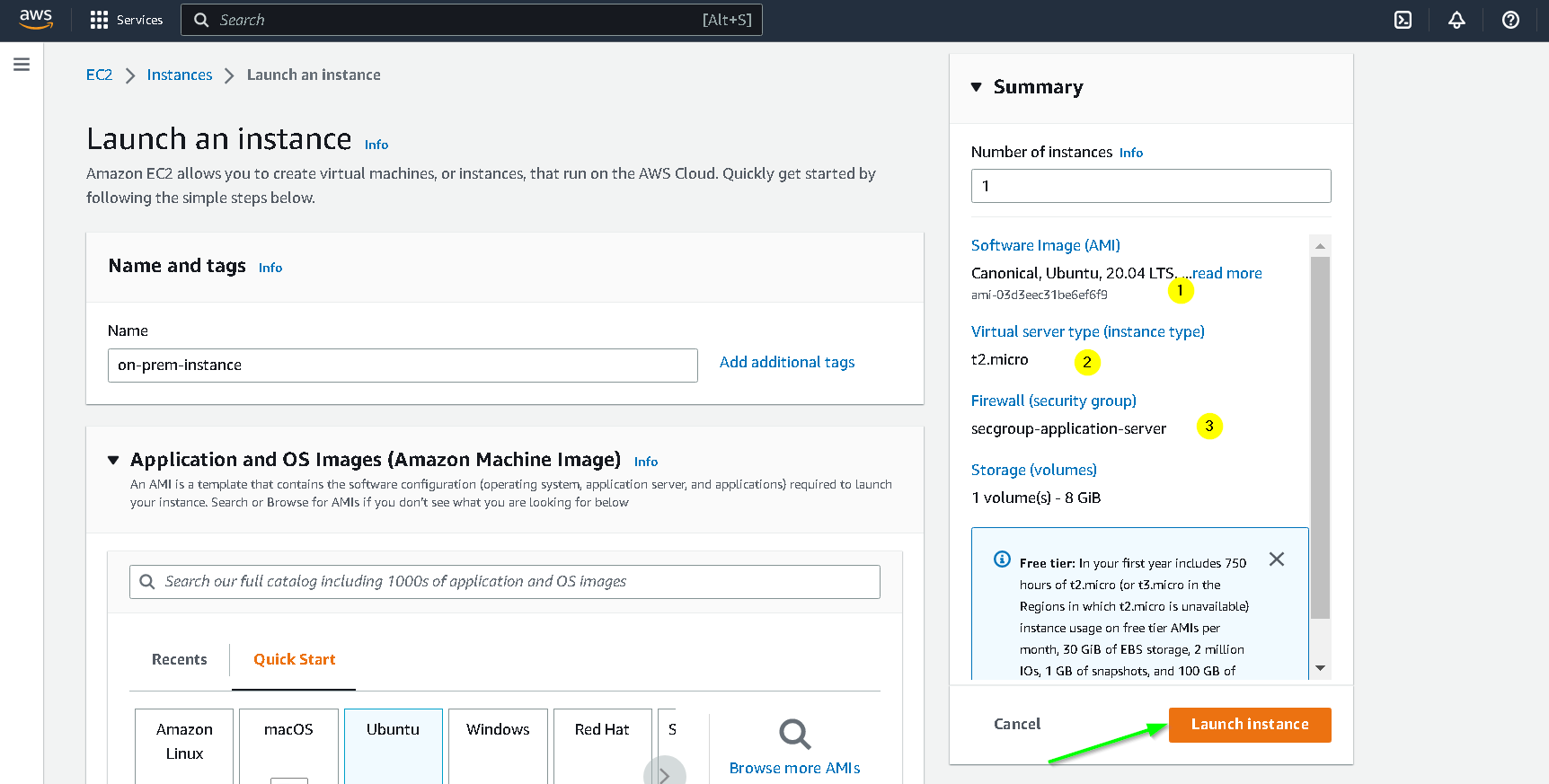Focus the instance Name input field
Screen dimensions: 1549x784
click(x=403, y=366)
